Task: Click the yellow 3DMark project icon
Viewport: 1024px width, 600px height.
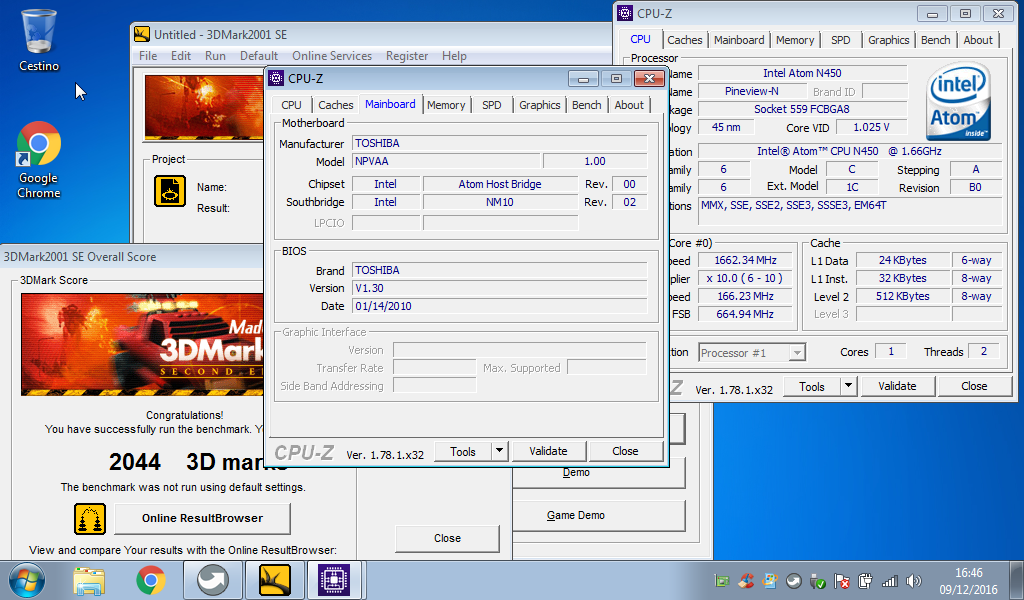Action: click(x=170, y=191)
